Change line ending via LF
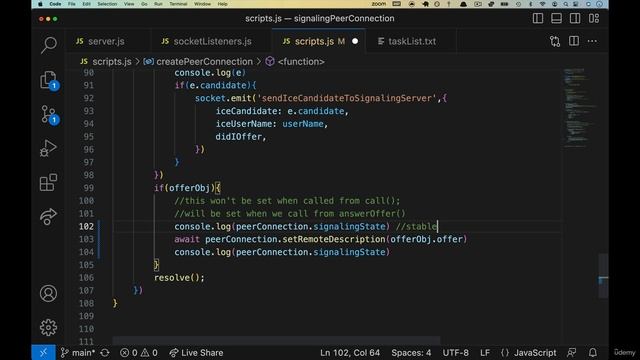This screenshot has height=360, width=640. (485, 353)
